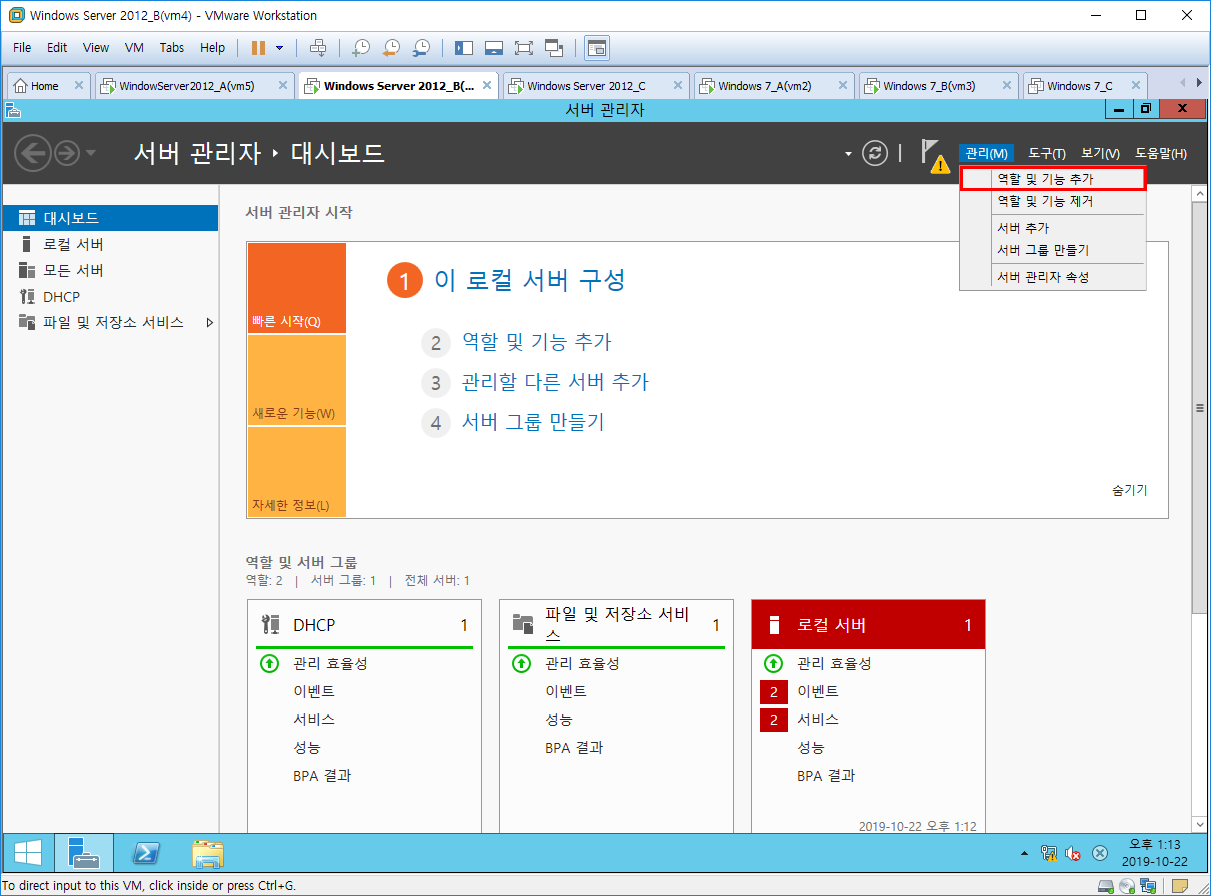Open the VMware Help menu
Image resolution: width=1211 pixels, height=896 pixels.
point(213,47)
